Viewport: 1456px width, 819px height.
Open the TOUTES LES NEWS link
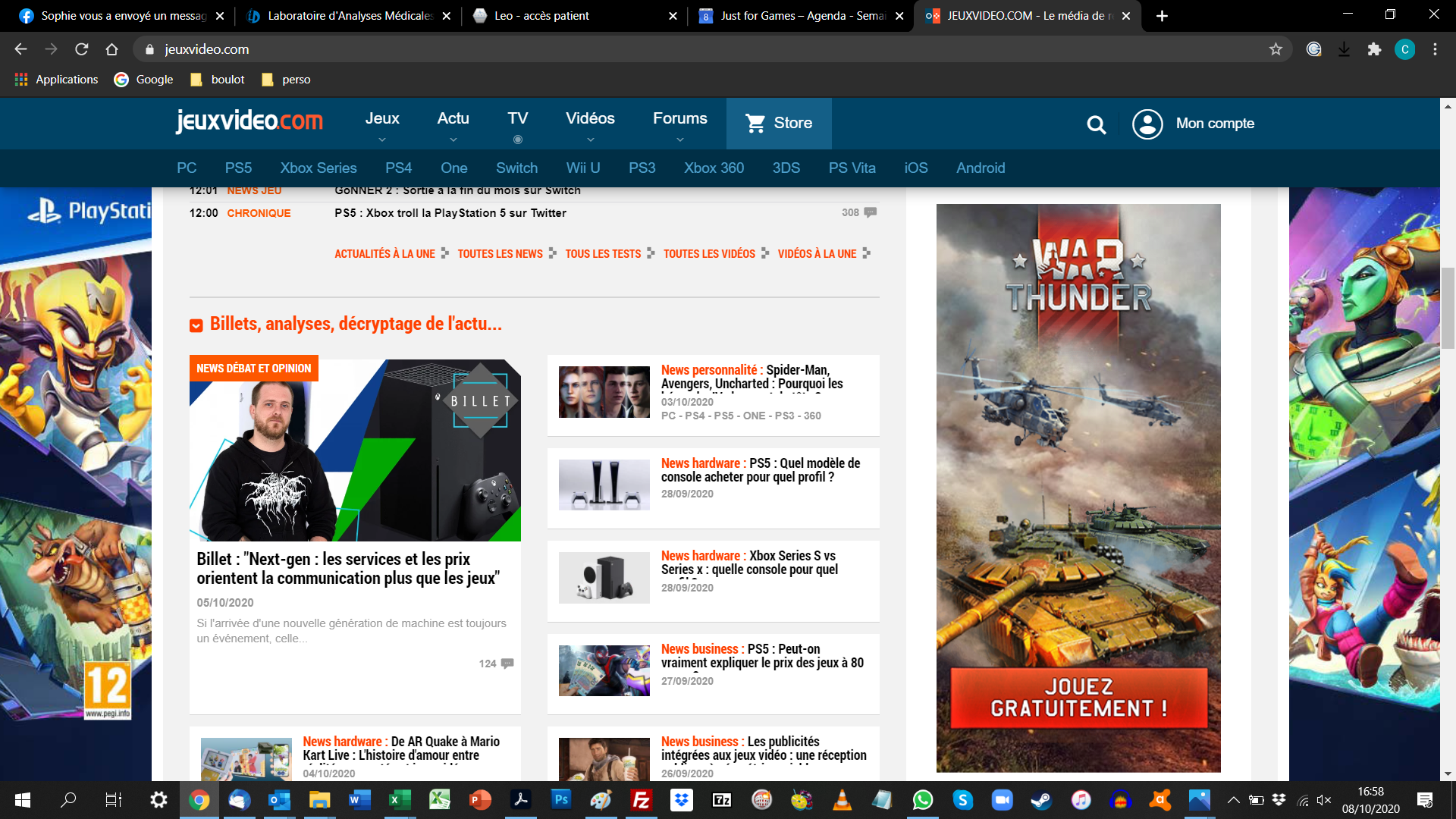pyautogui.click(x=500, y=254)
